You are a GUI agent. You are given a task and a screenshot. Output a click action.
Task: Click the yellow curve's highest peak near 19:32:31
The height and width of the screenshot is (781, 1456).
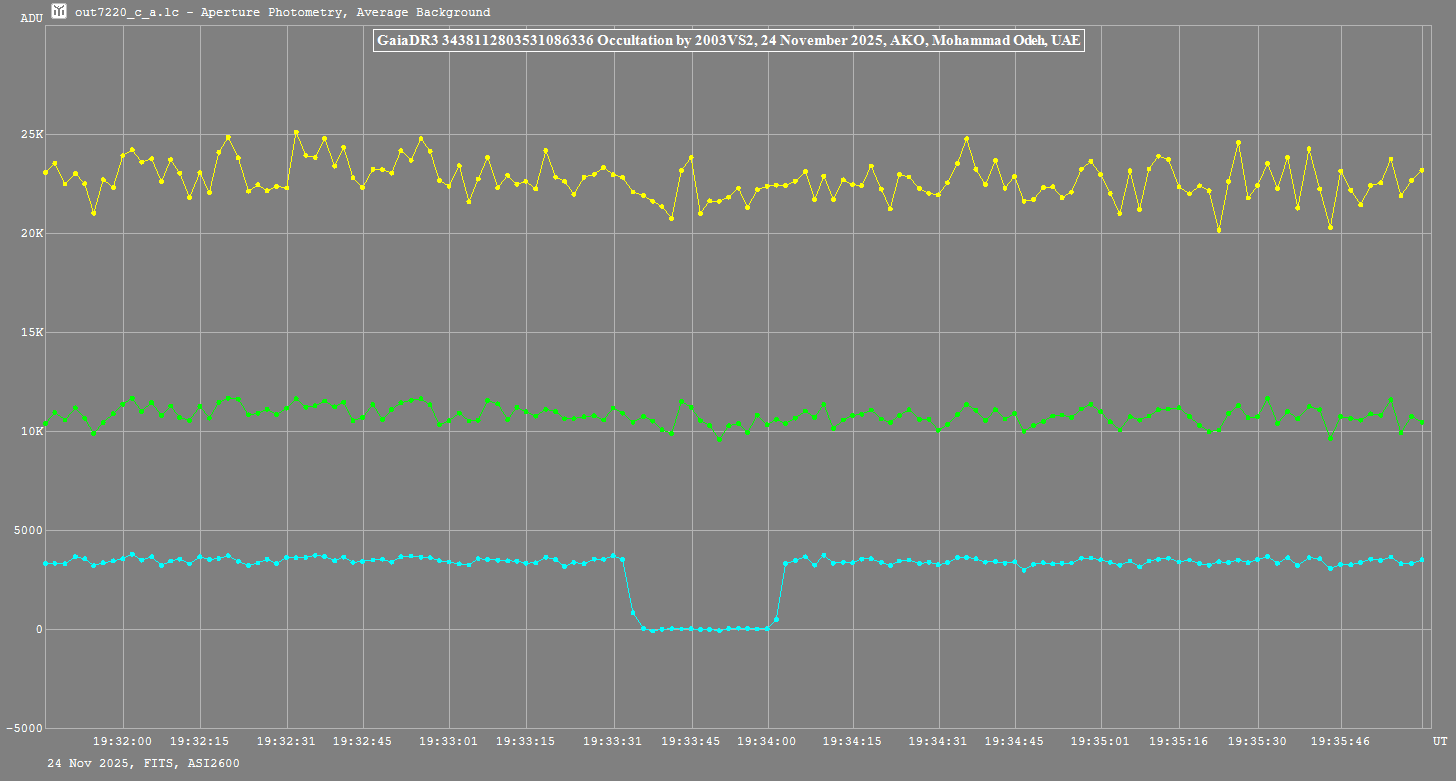pyautogui.click(x=296, y=132)
